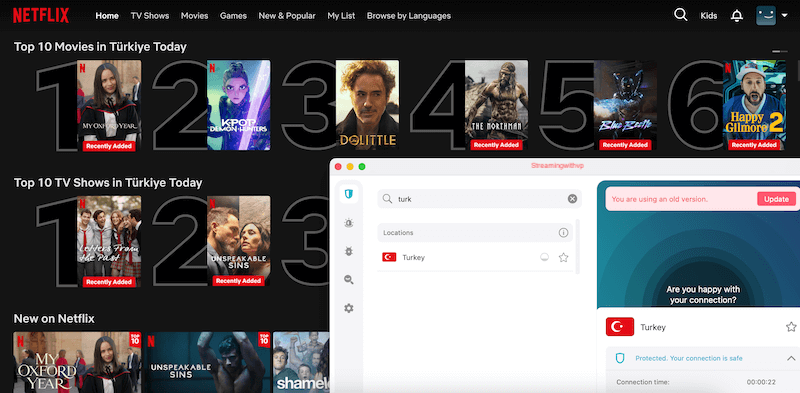Select the VPN shield tab in the sidebar
The width and height of the screenshot is (800, 393).
click(348, 193)
